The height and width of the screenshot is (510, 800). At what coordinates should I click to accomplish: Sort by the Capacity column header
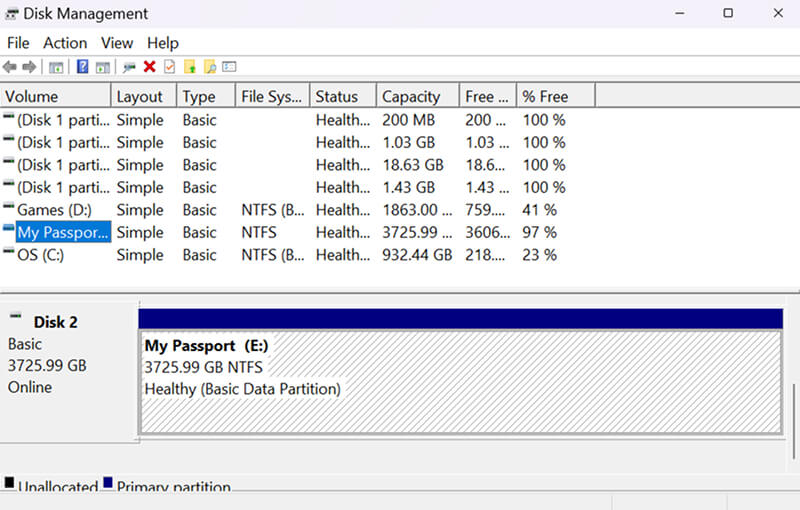[418, 96]
